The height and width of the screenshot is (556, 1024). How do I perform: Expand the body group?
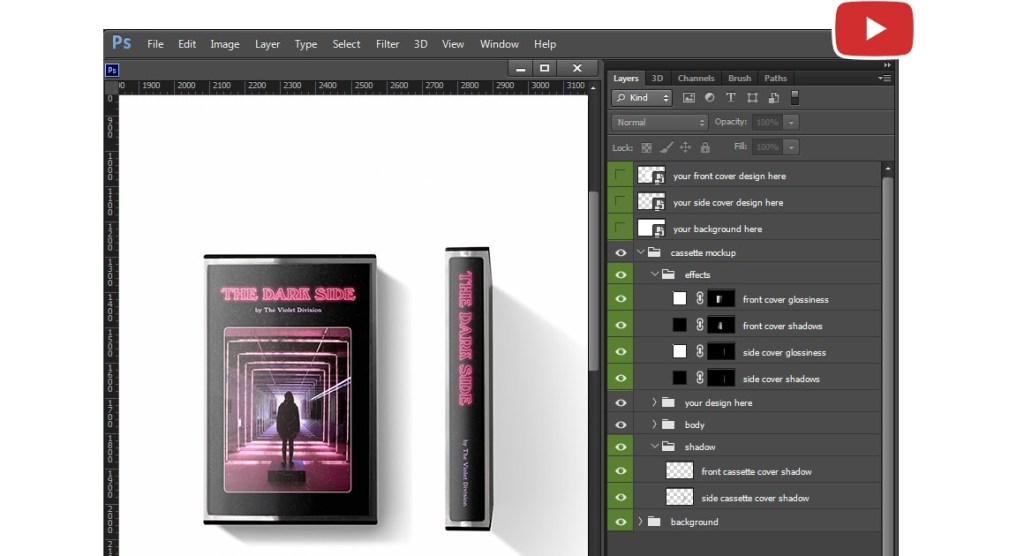click(x=654, y=425)
